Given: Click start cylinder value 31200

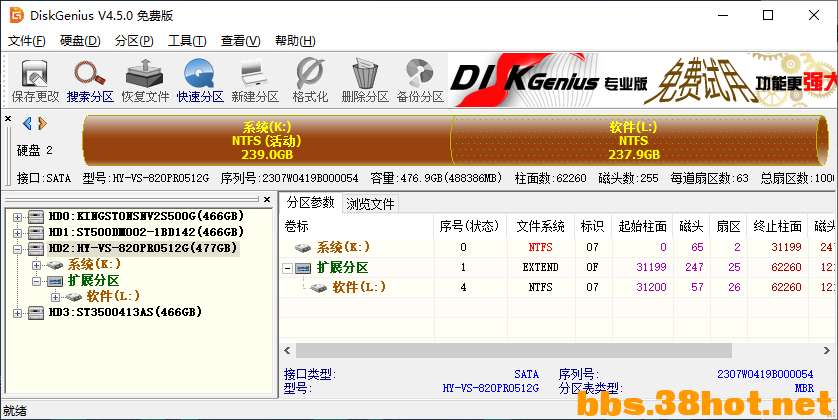Looking at the screenshot, I should pos(651,287).
